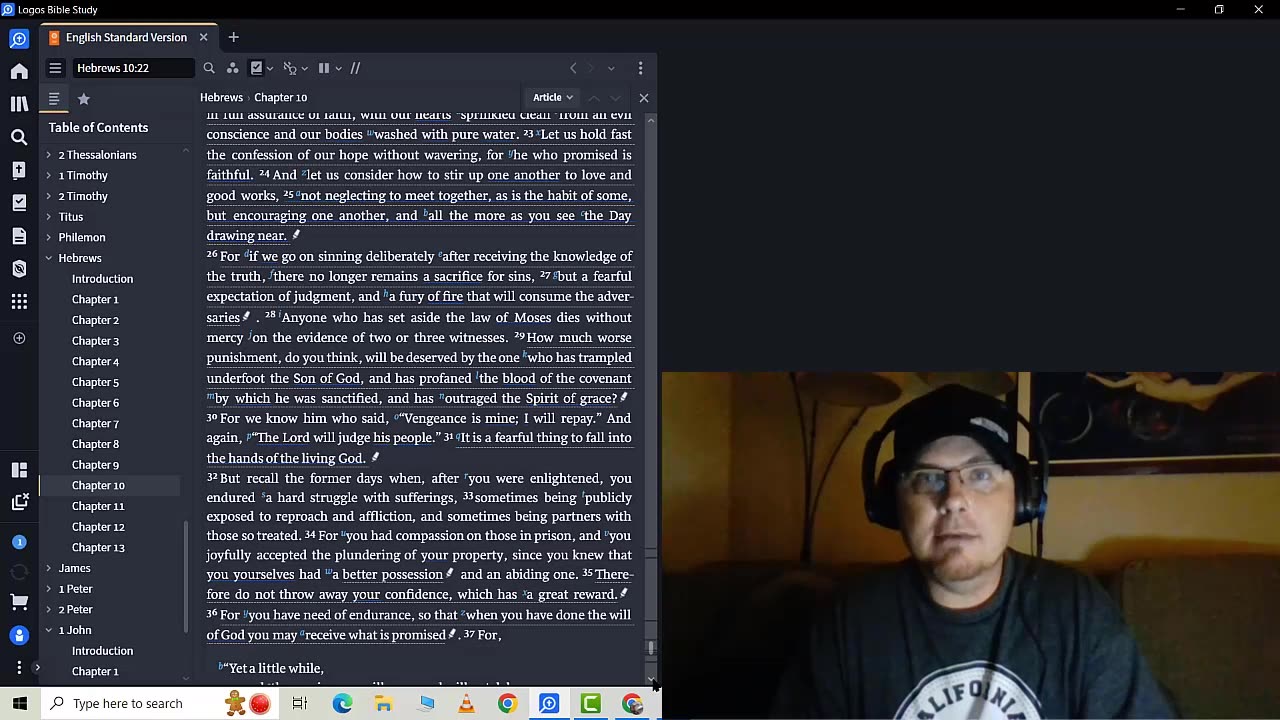The width and height of the screenshot is (1280, 720).
Task: Open the Bible icon in sidebar
Action: tap(19, 170)
